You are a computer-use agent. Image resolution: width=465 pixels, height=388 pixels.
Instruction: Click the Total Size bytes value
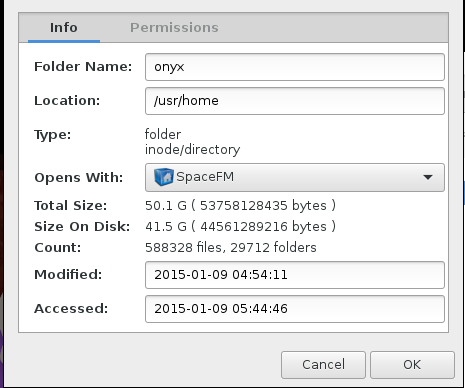240,206
